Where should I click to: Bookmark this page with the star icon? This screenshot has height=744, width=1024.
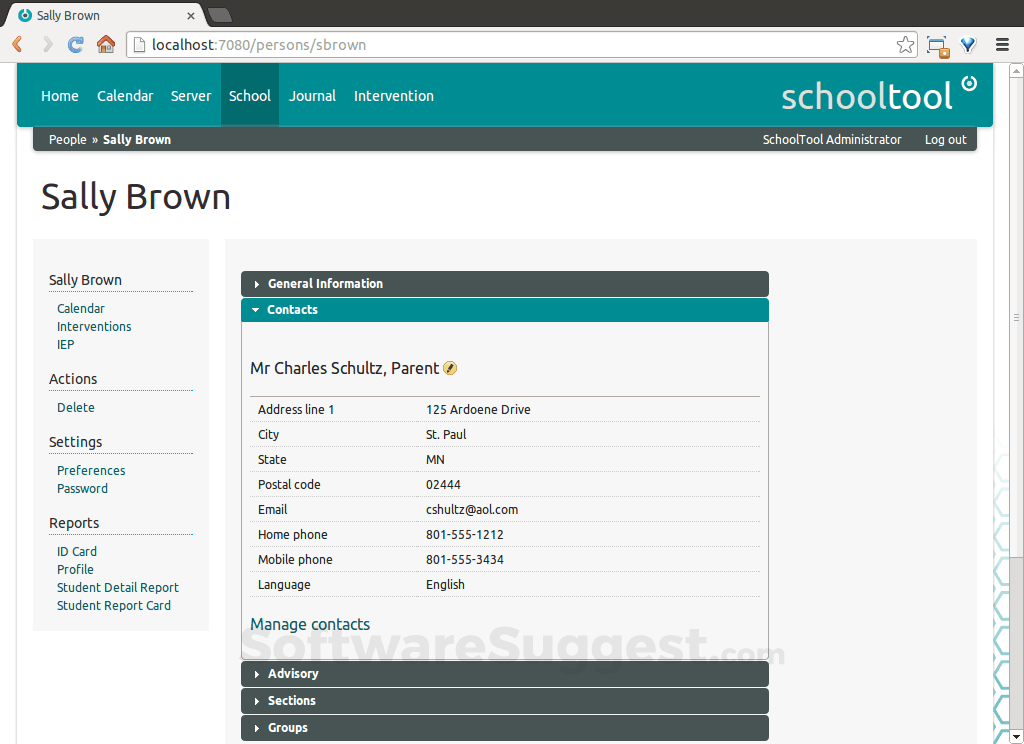click(x=903, y=44)
